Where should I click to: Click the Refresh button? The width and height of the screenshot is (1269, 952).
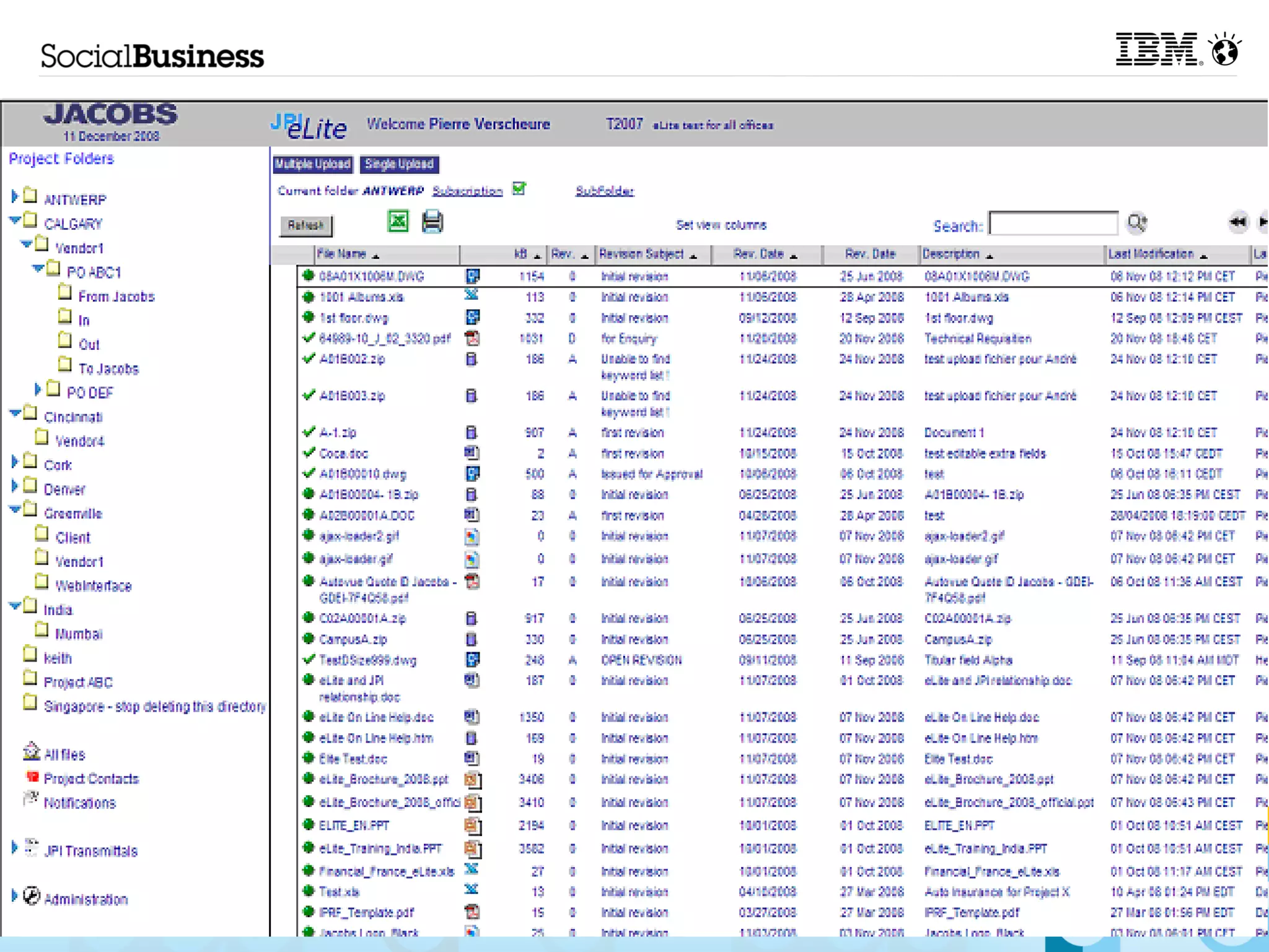pyautogui.click(x=306, y=225)
